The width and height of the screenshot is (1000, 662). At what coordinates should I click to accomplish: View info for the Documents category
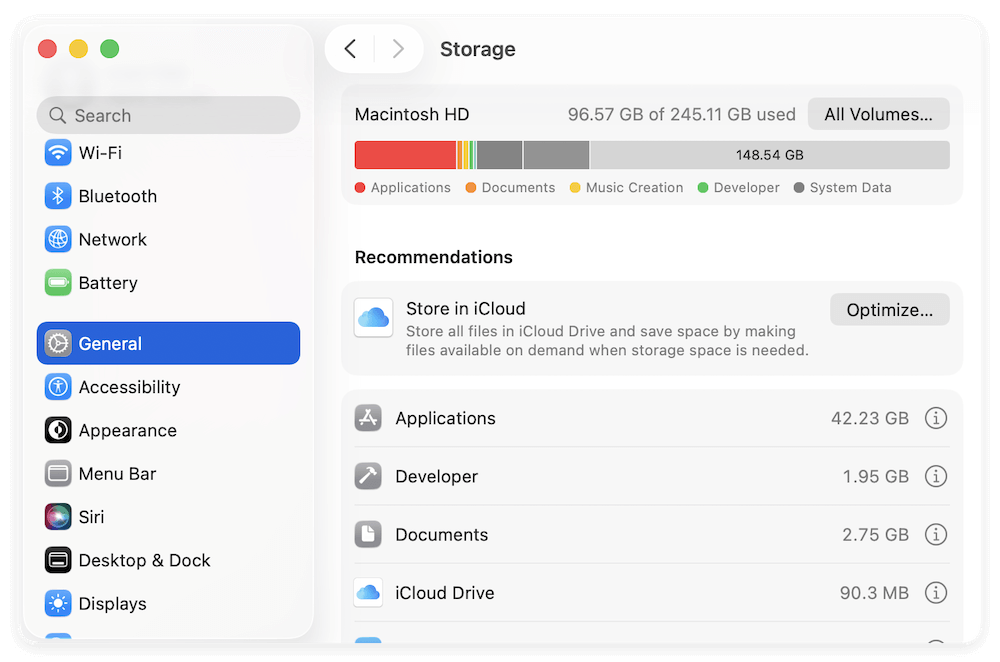coord(936,534)
